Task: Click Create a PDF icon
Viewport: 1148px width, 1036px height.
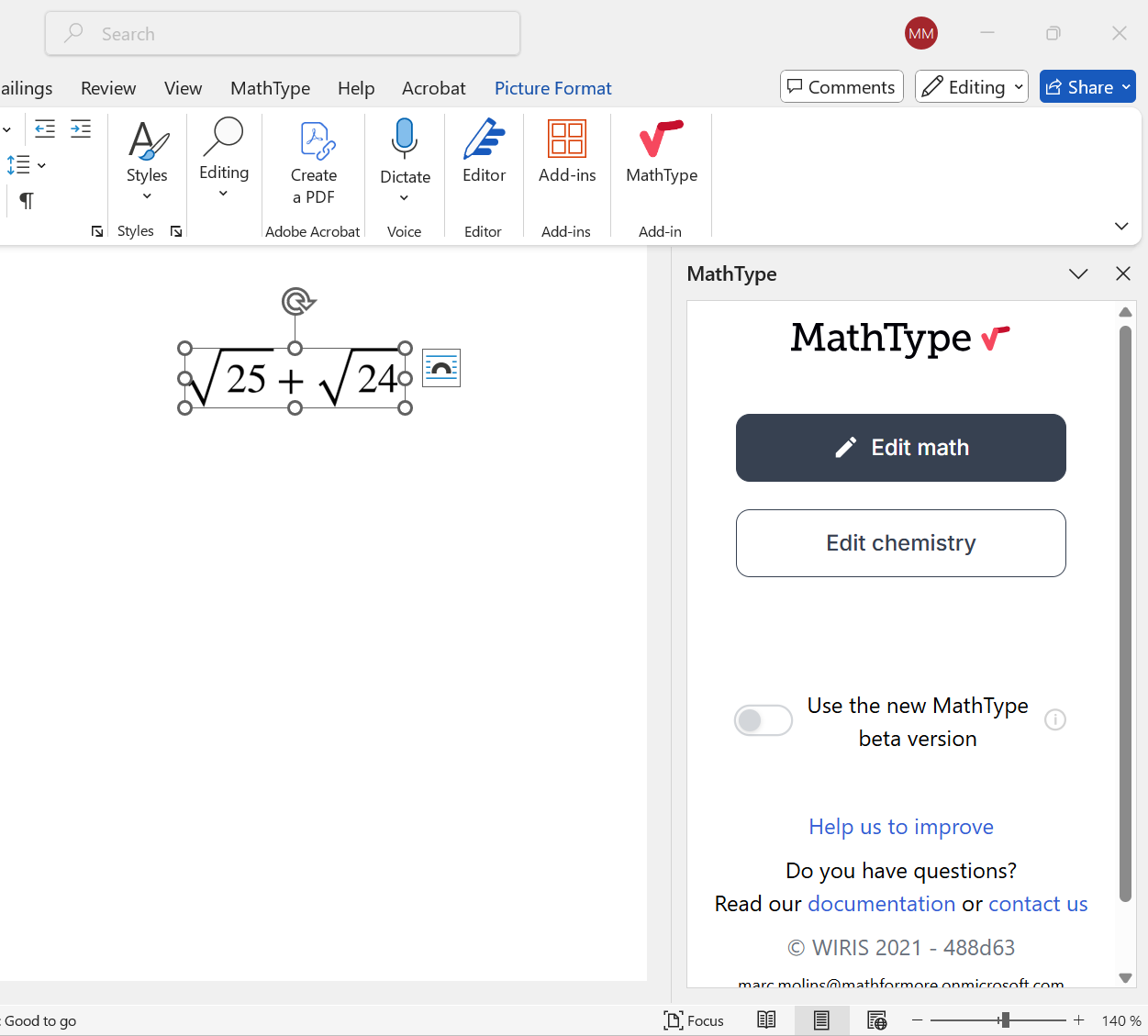Action: (314, 161)
